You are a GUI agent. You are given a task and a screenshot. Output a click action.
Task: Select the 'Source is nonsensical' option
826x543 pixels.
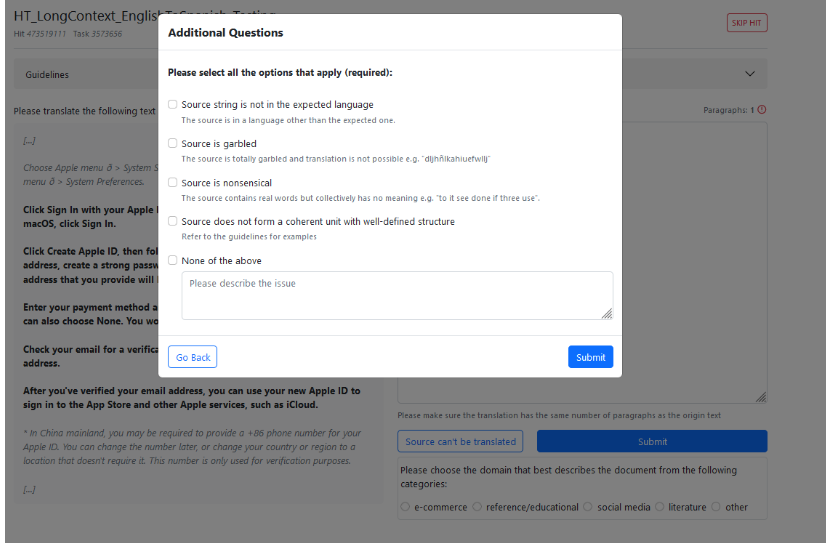coord(173,183)
